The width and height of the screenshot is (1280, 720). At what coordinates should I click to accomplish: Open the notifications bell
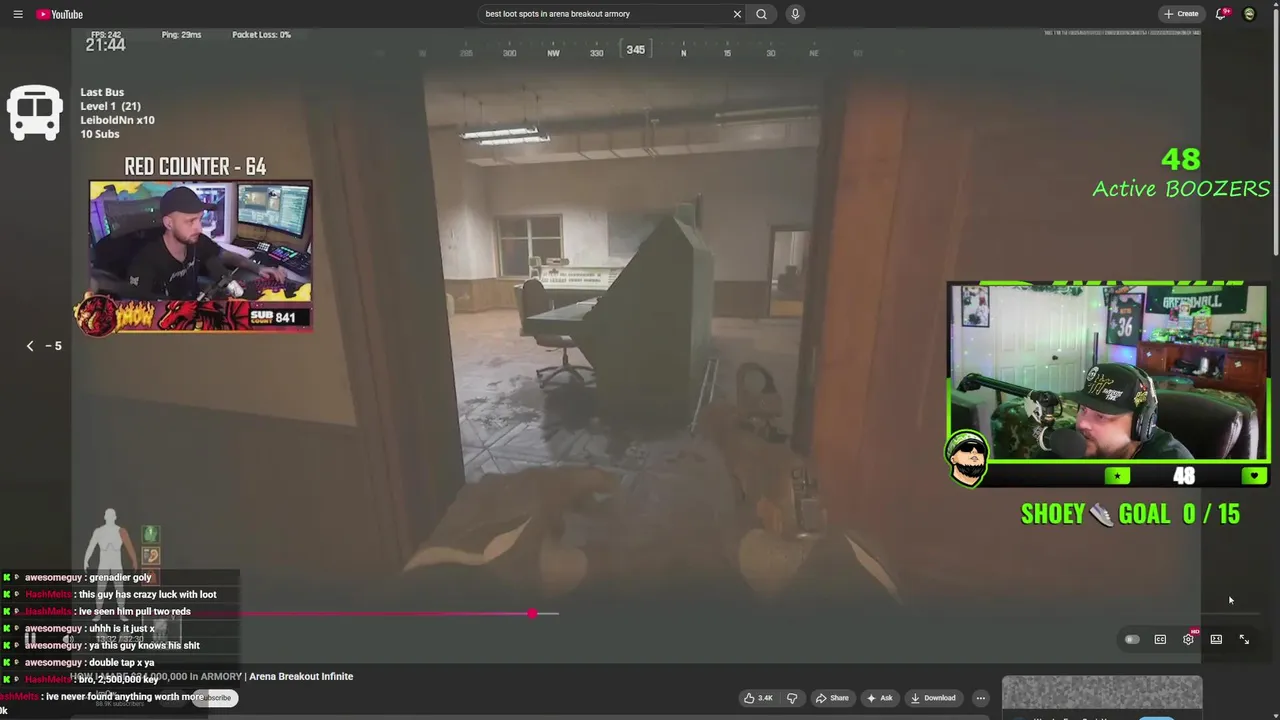(1221, 14)
